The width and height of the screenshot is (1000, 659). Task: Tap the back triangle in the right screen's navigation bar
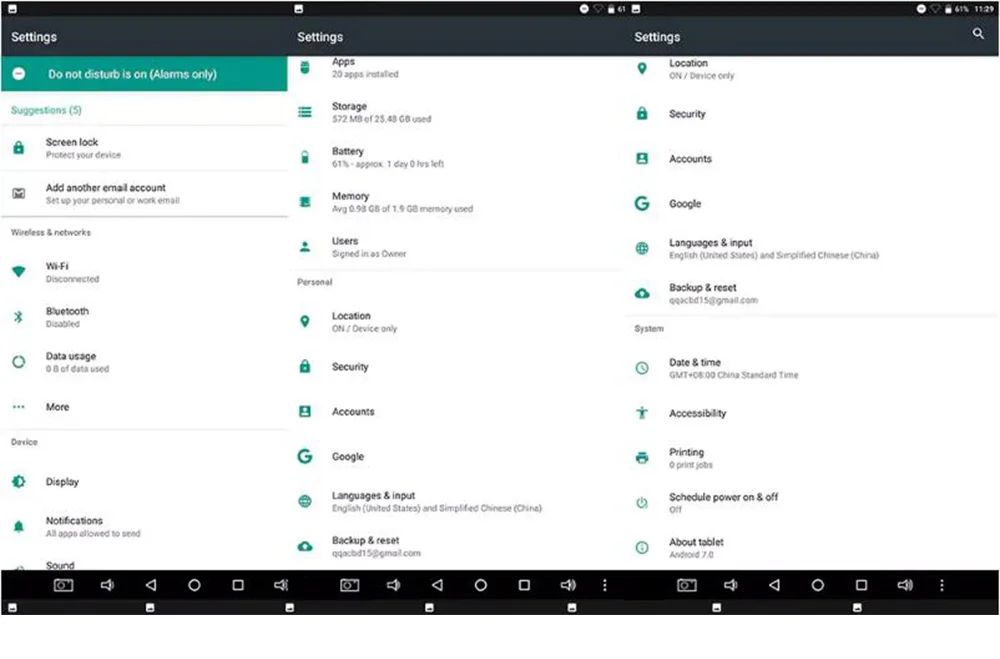click(x=774, y=585)
